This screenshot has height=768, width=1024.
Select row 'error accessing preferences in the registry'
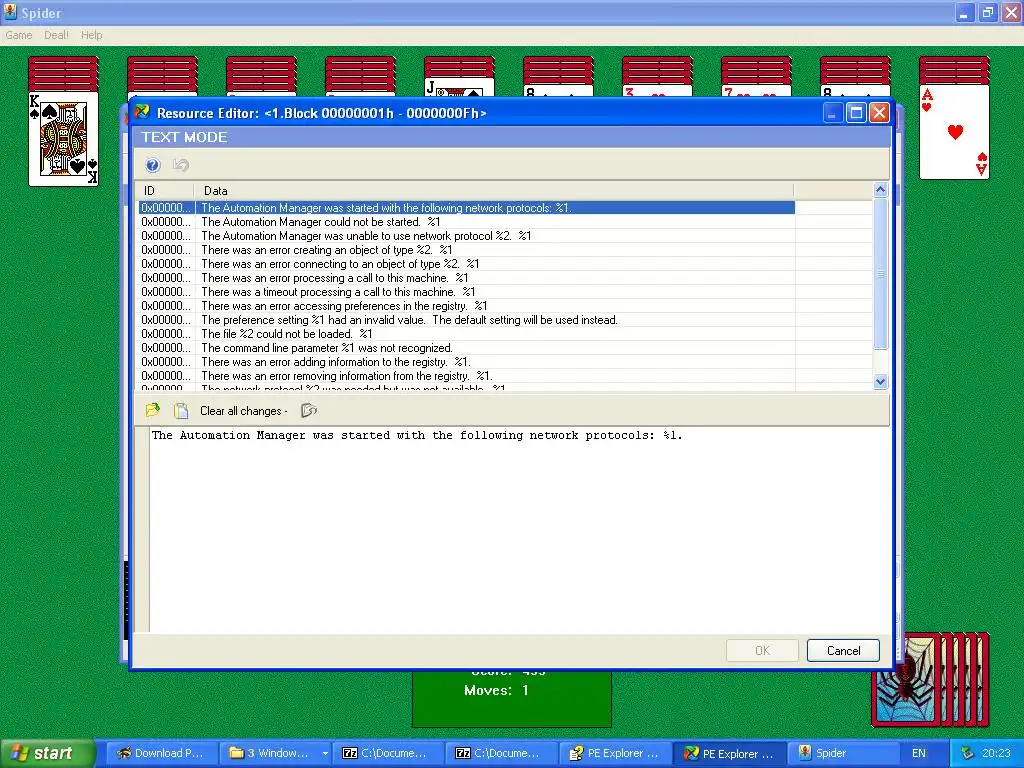pos(467,306)
